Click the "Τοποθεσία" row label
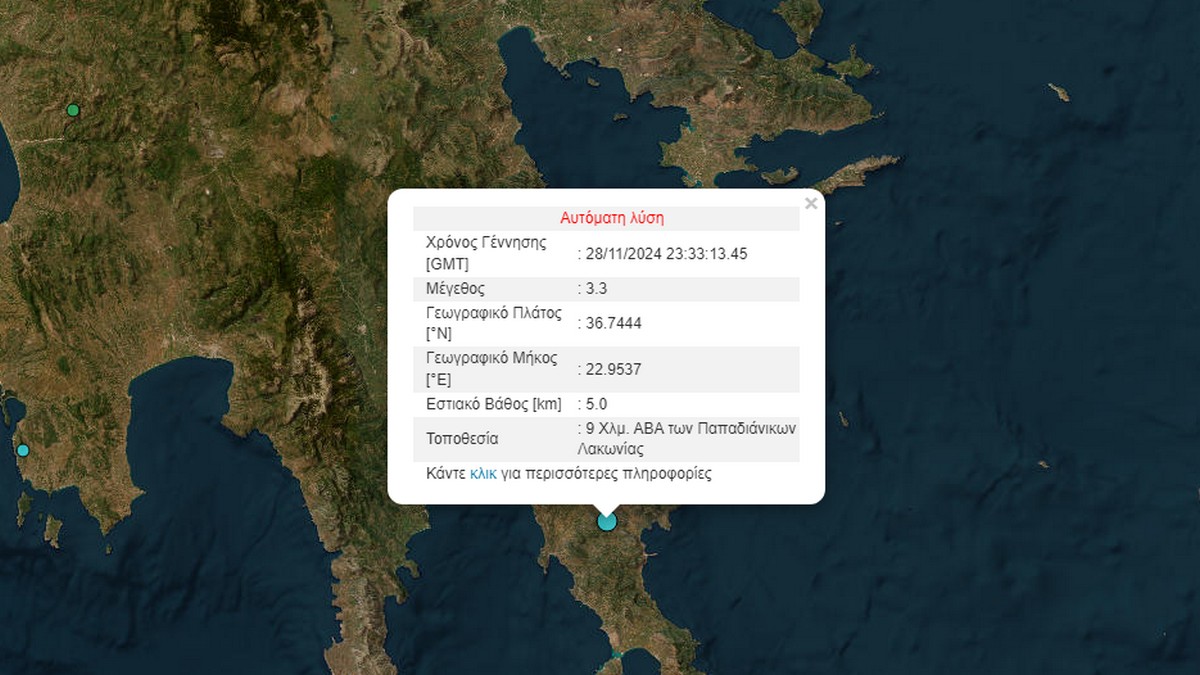This screenshot has height=675, width=1200. (462, 439)
